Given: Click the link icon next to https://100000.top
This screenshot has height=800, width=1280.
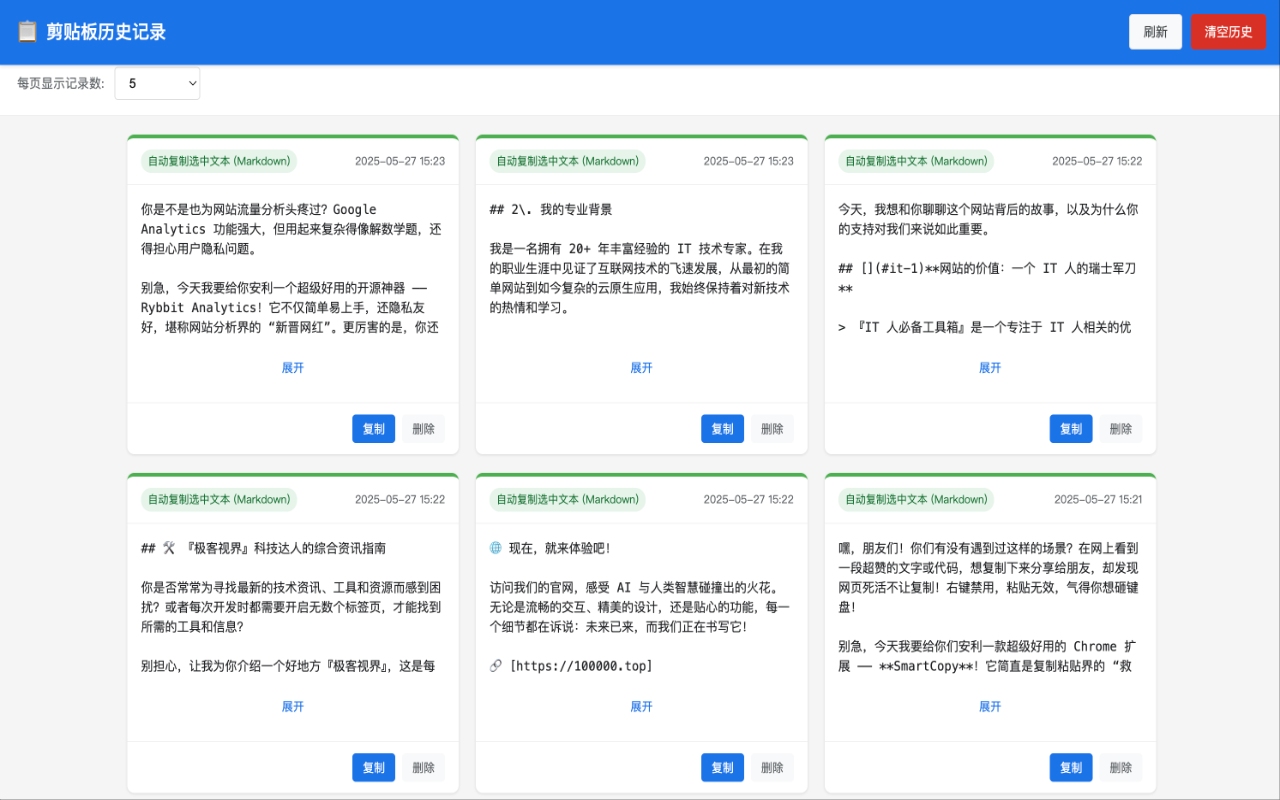Looking at the screenshot, I should coord(495,664).
